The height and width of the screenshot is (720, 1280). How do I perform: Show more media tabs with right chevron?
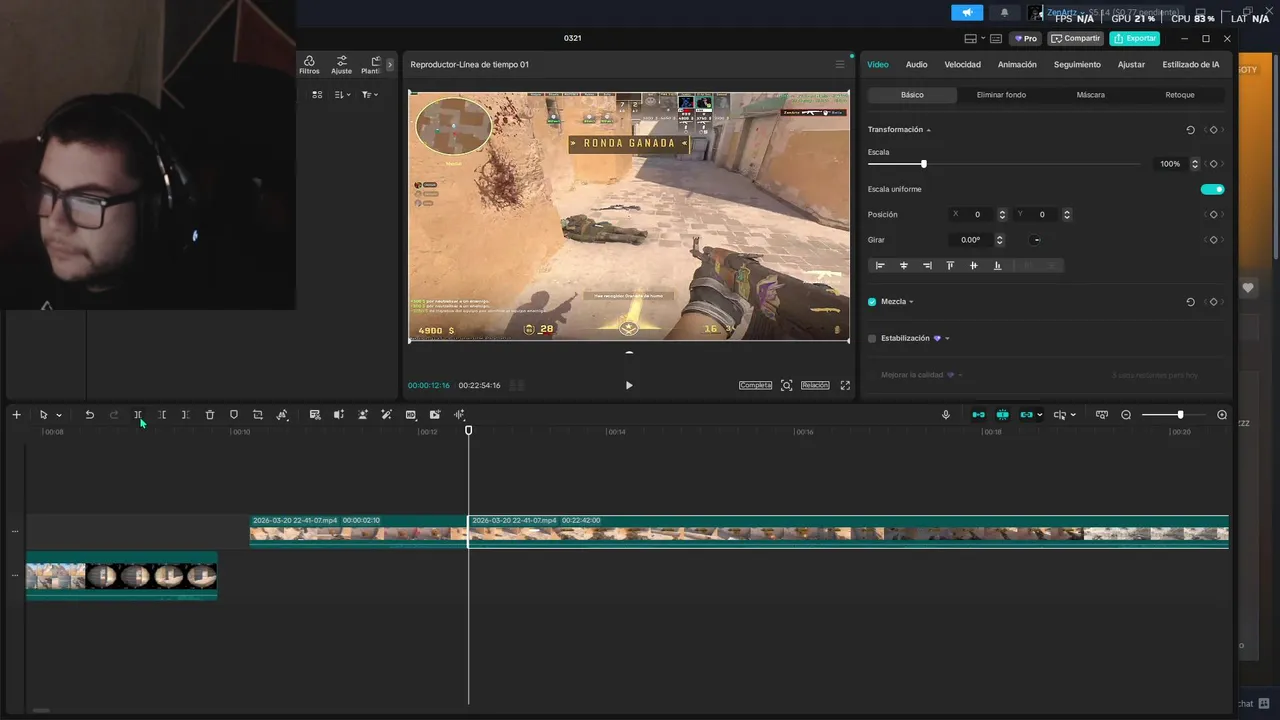pyautogui.click(x=390, y=65)
